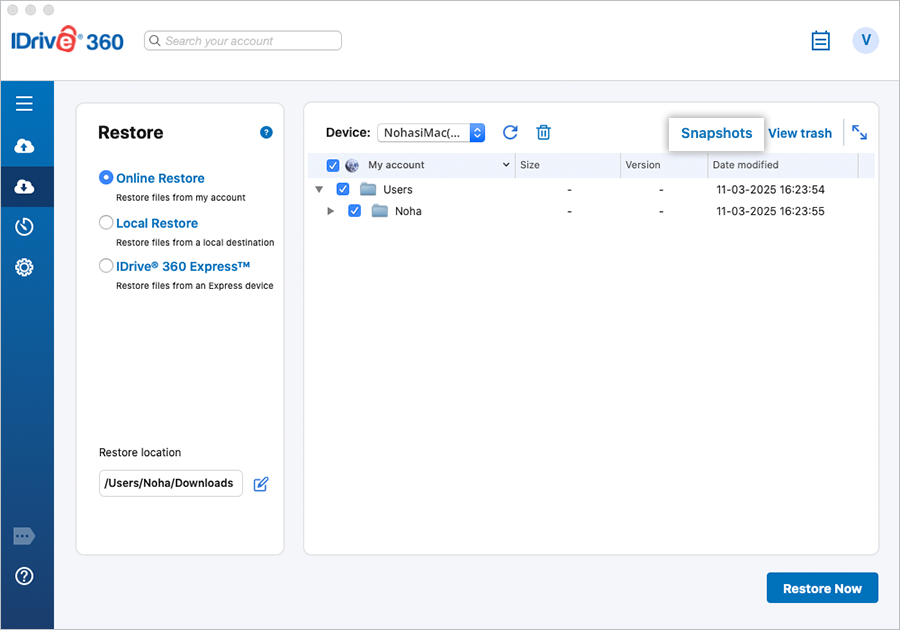Open the help question mark in sidebar
This screenshot has width=900, height=630.
coord(24,576)
